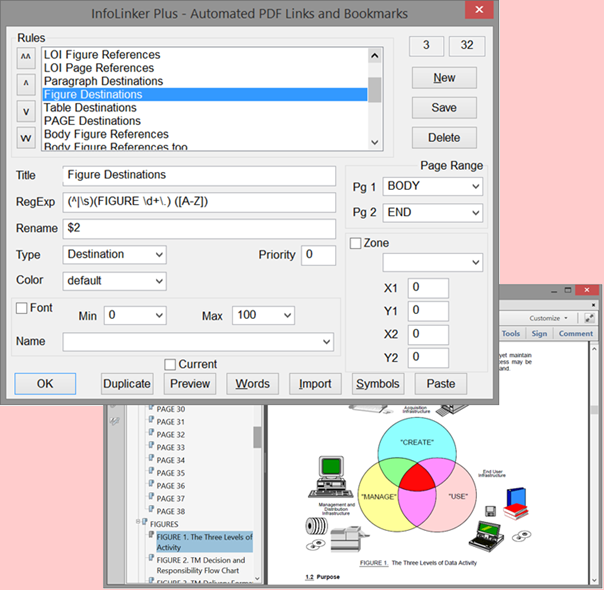Click the New rule button
This screenshot has width=604, height=590.
(x=444, y=78)
